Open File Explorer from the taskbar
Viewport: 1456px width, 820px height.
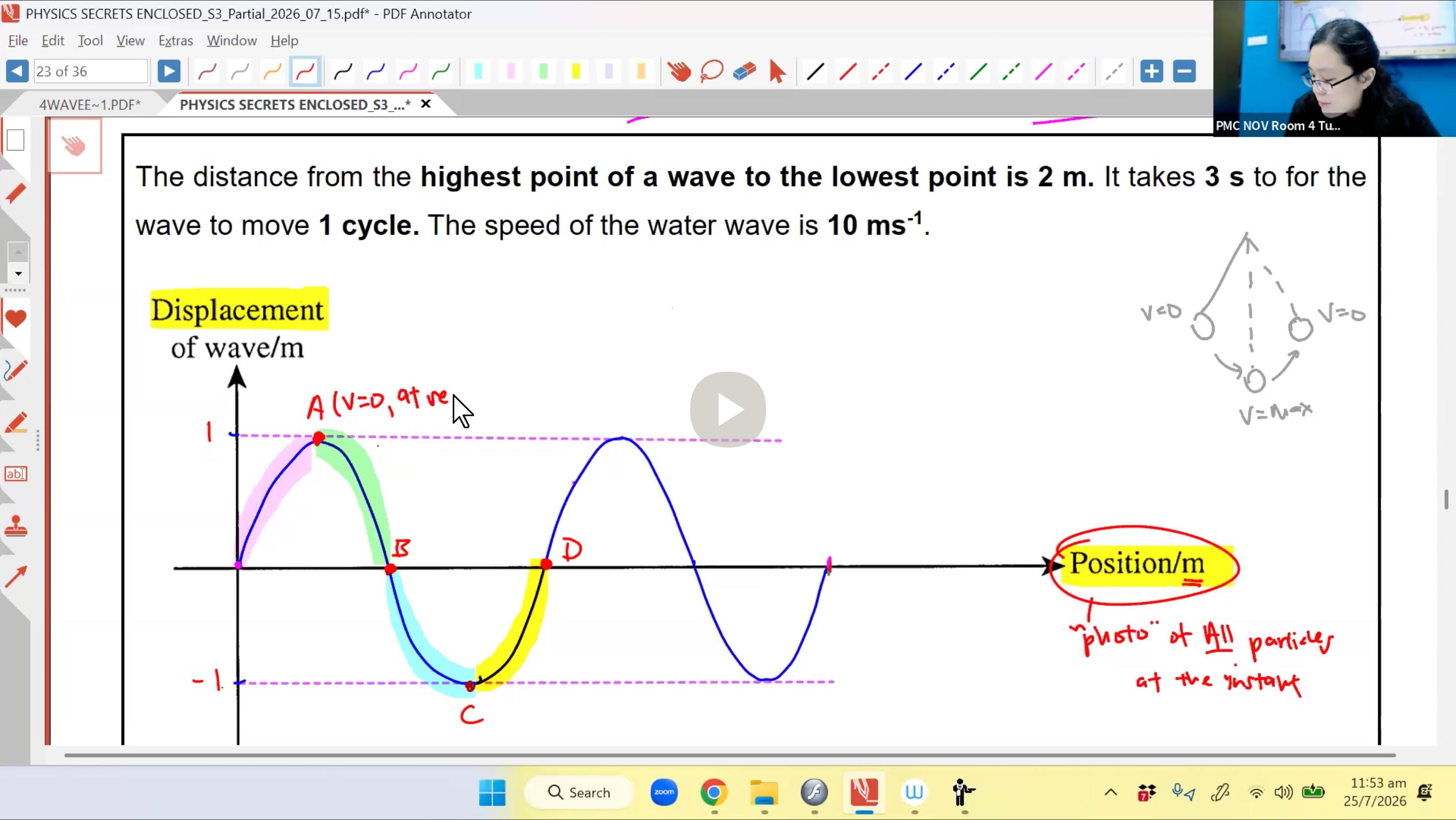click(x=764, y=792)
